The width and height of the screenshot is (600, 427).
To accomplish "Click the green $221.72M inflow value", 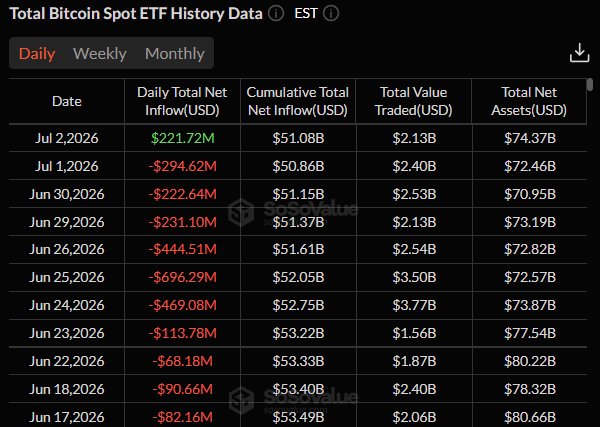I will (x=183, y=138).
